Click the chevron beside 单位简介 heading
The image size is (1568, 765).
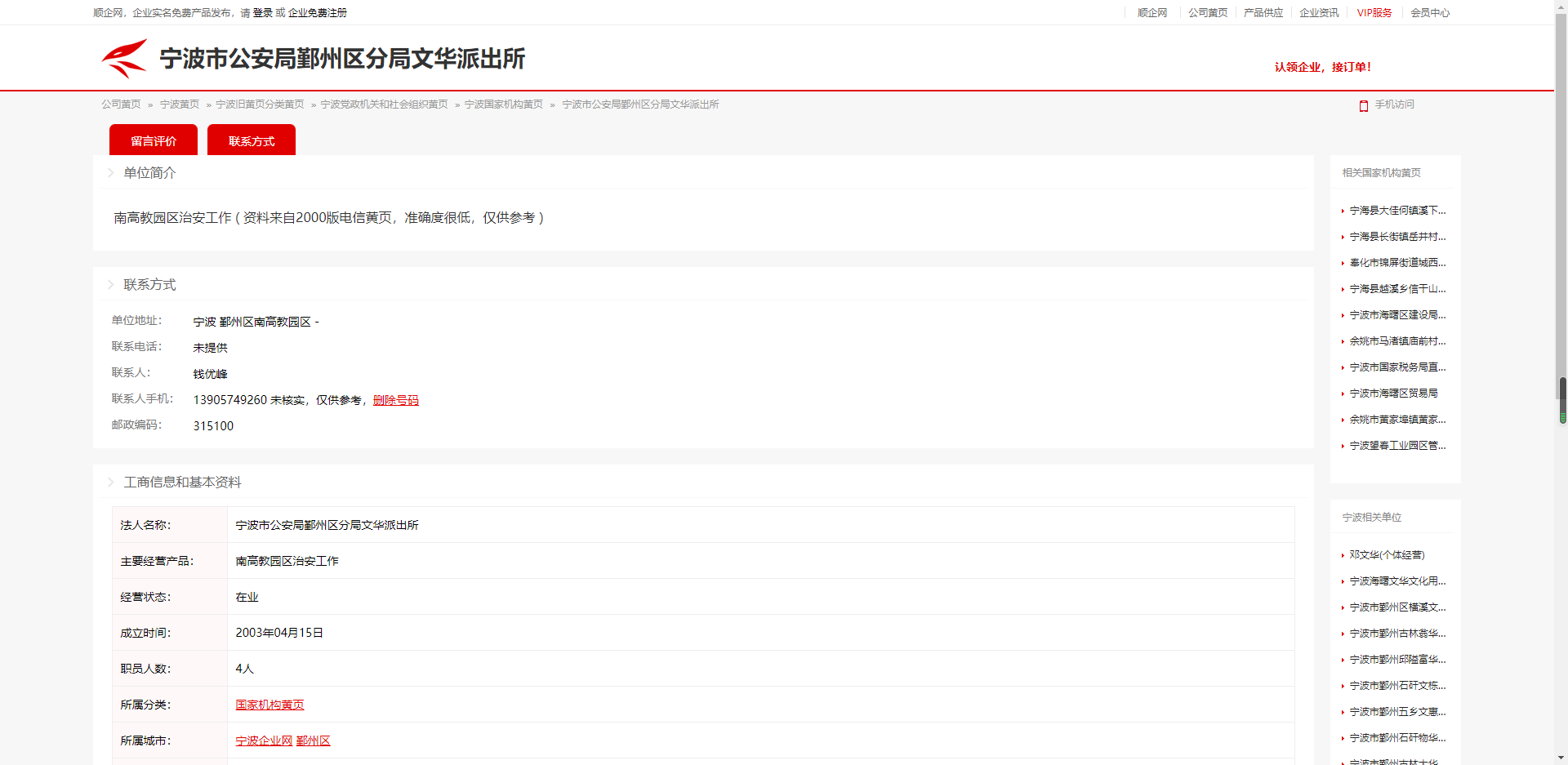coord(110,172)
